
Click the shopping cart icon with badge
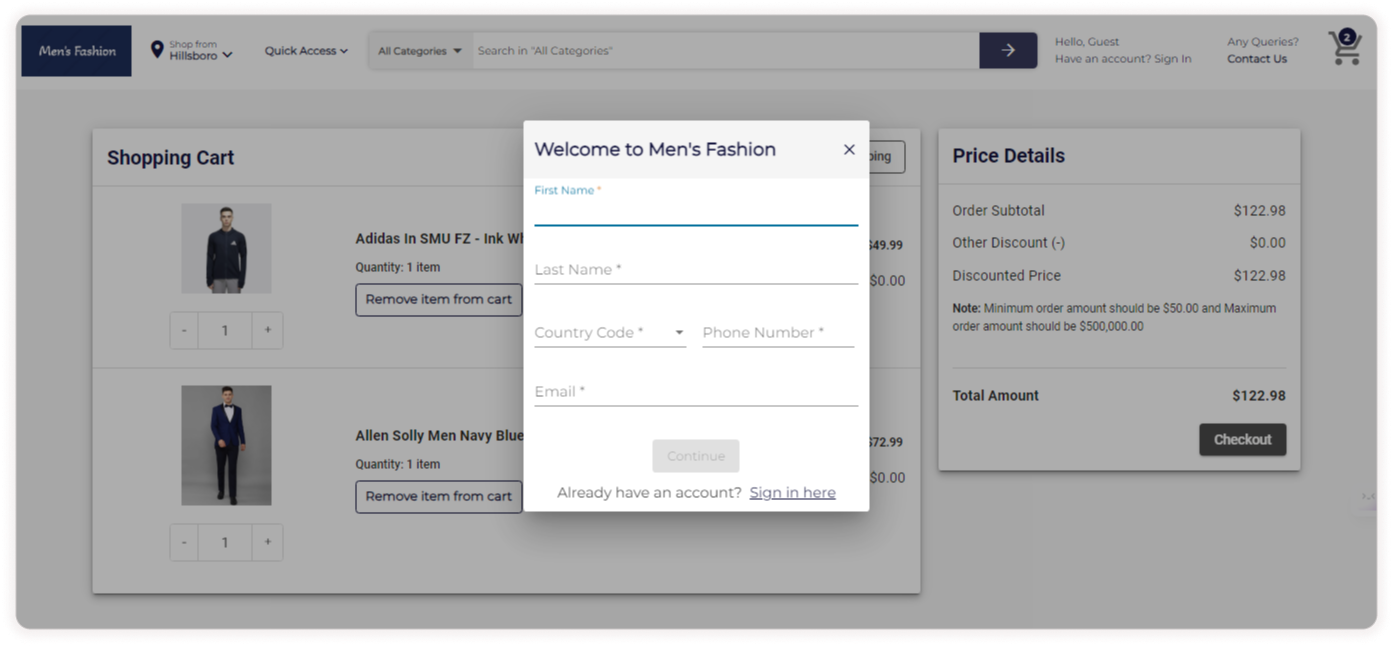[x=1344, y=49]
